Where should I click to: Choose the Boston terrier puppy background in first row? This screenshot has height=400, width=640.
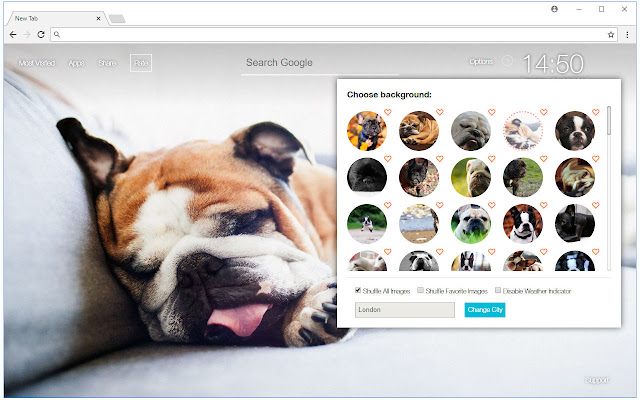click(x=575, y=131)
